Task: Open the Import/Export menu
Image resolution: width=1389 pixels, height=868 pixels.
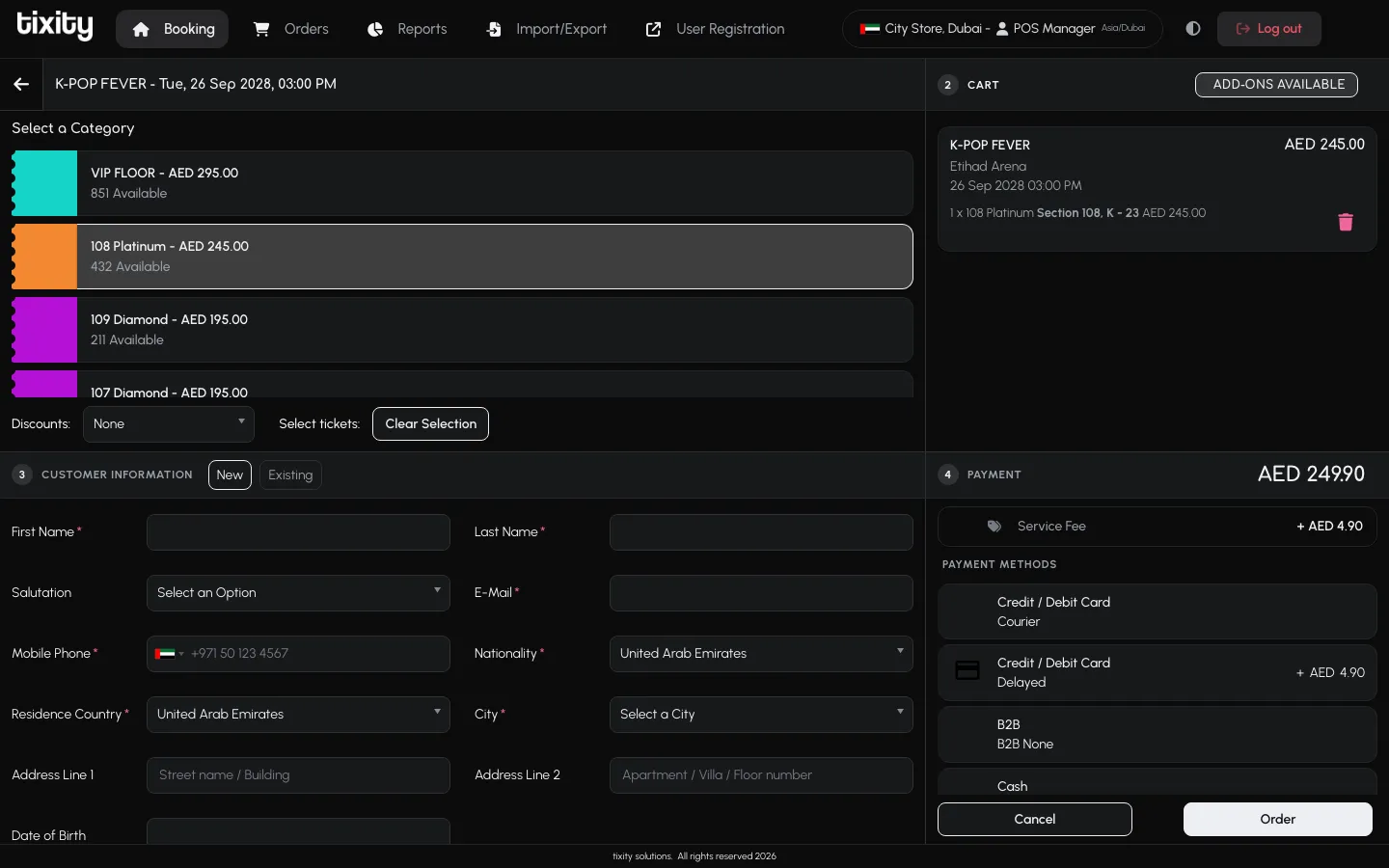Action: click(546, 29)
